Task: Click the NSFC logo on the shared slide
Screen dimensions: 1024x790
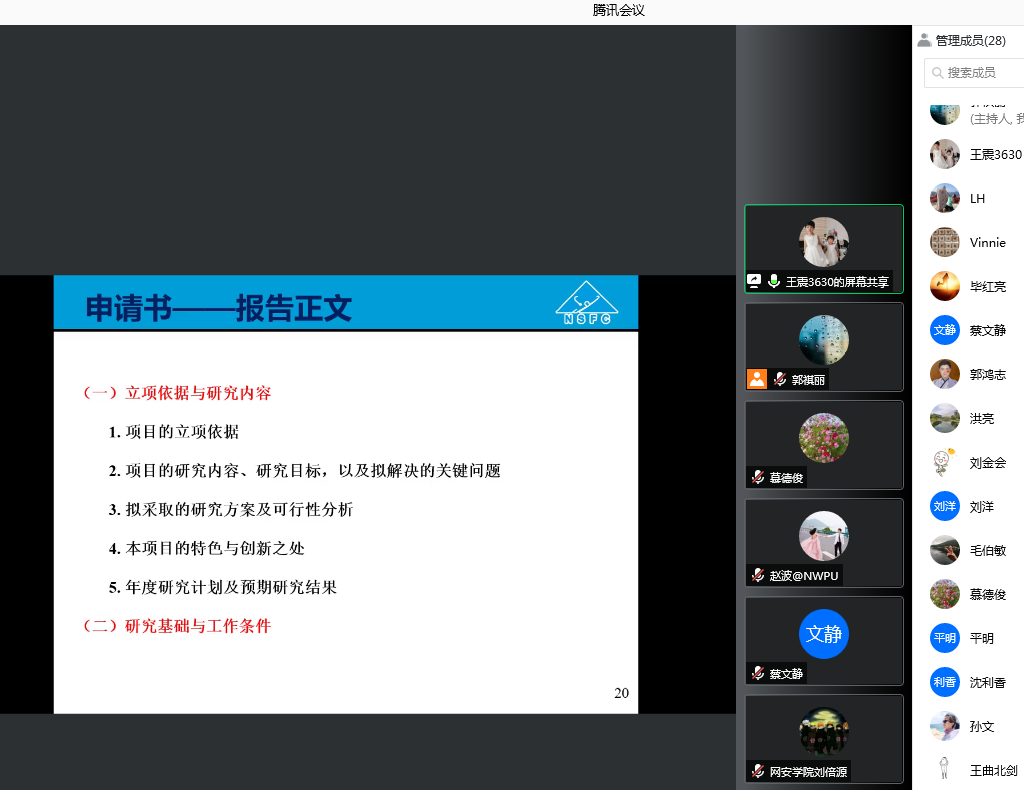Action: [x=586, y=302]
